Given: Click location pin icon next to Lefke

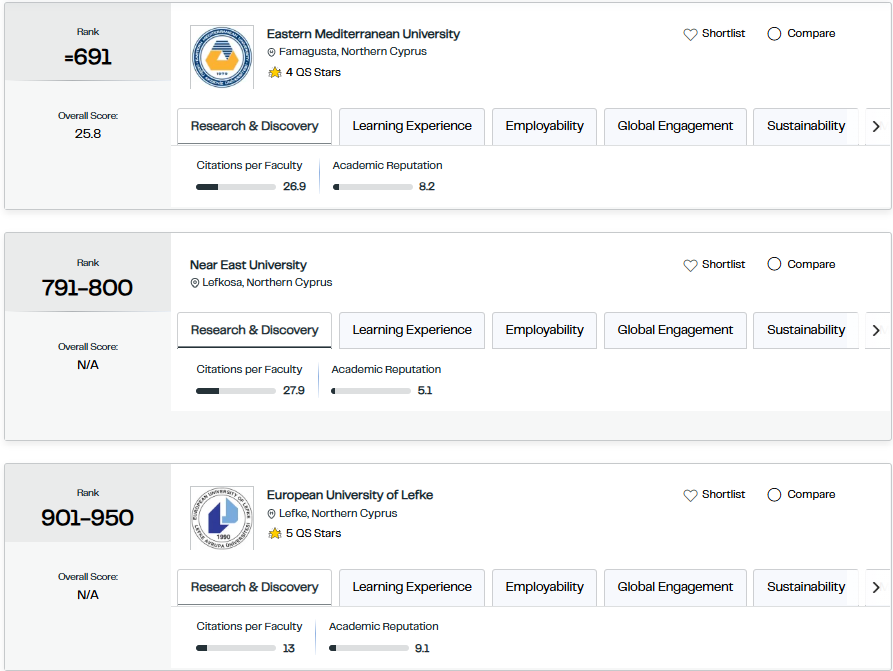Looking at the screenshot, I should click(272, 514).
